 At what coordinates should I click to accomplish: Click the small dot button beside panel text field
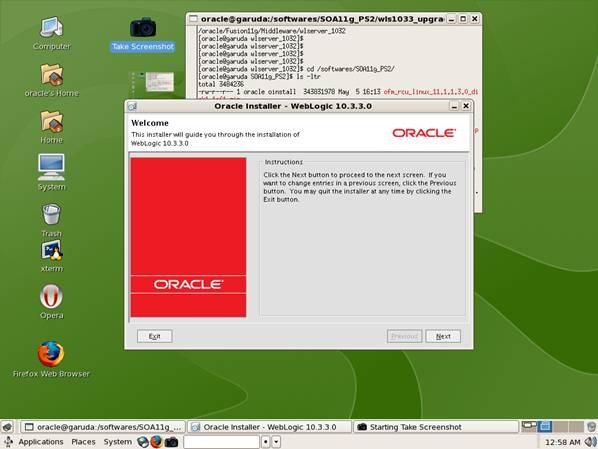tap(266, 442)
